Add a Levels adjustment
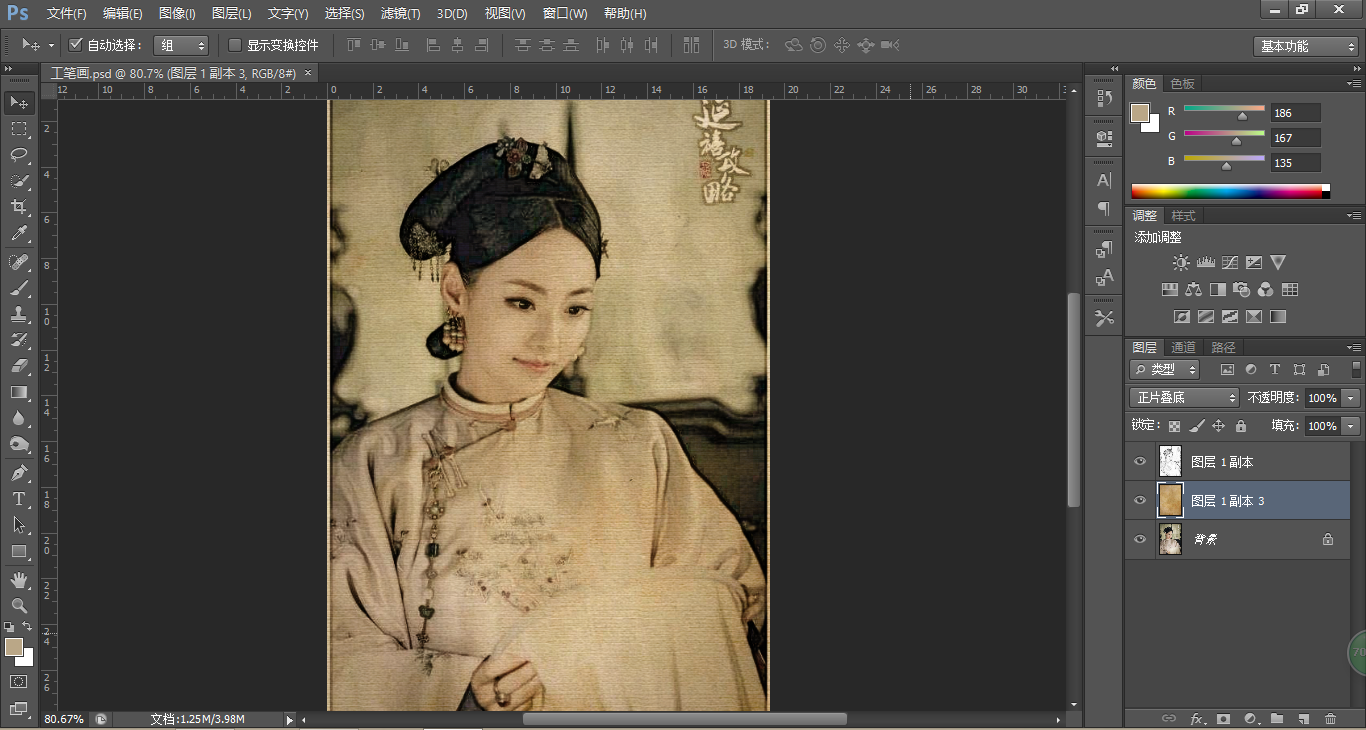 pos(1205,263)
